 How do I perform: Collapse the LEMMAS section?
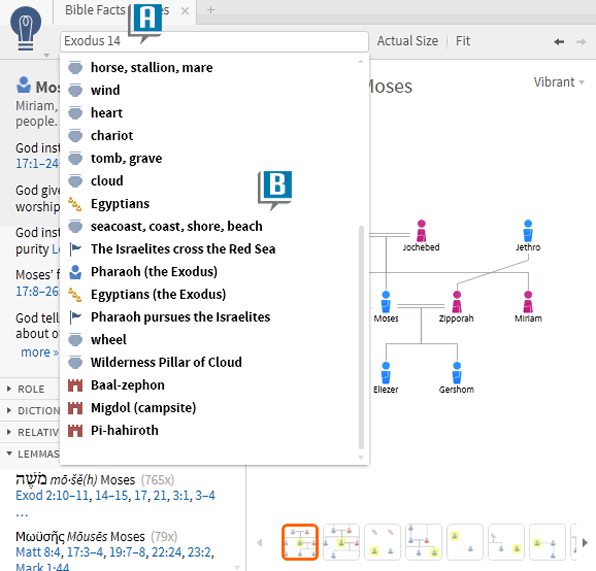[33, 454]
